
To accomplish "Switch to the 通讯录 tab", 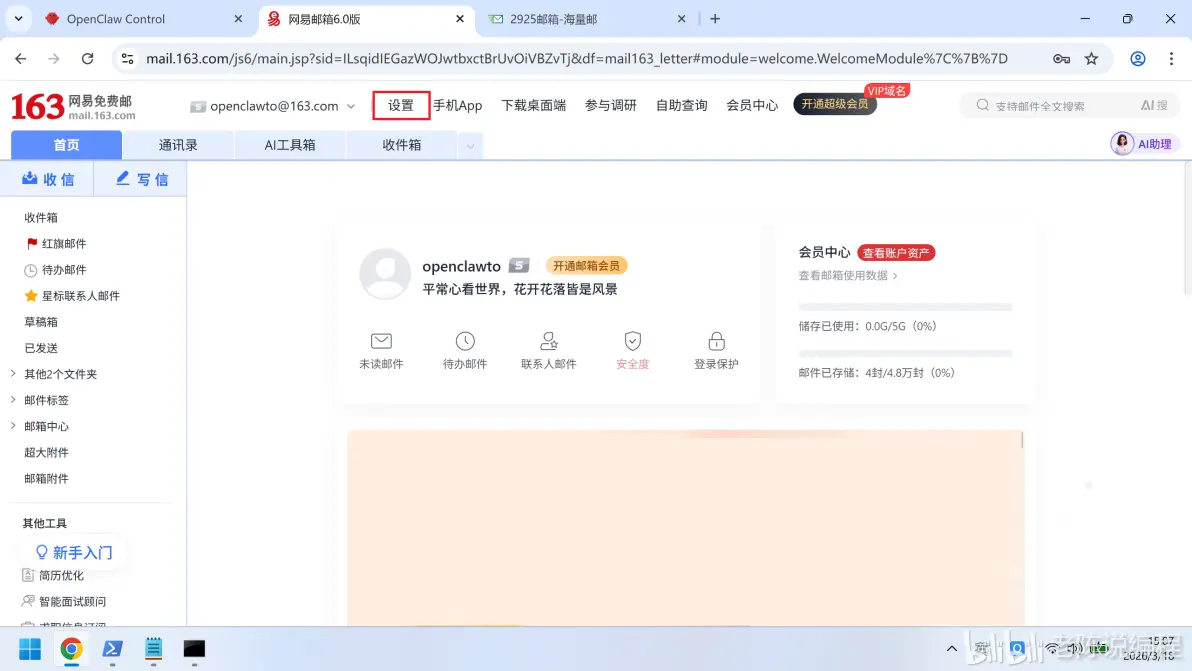I will 178,144.
